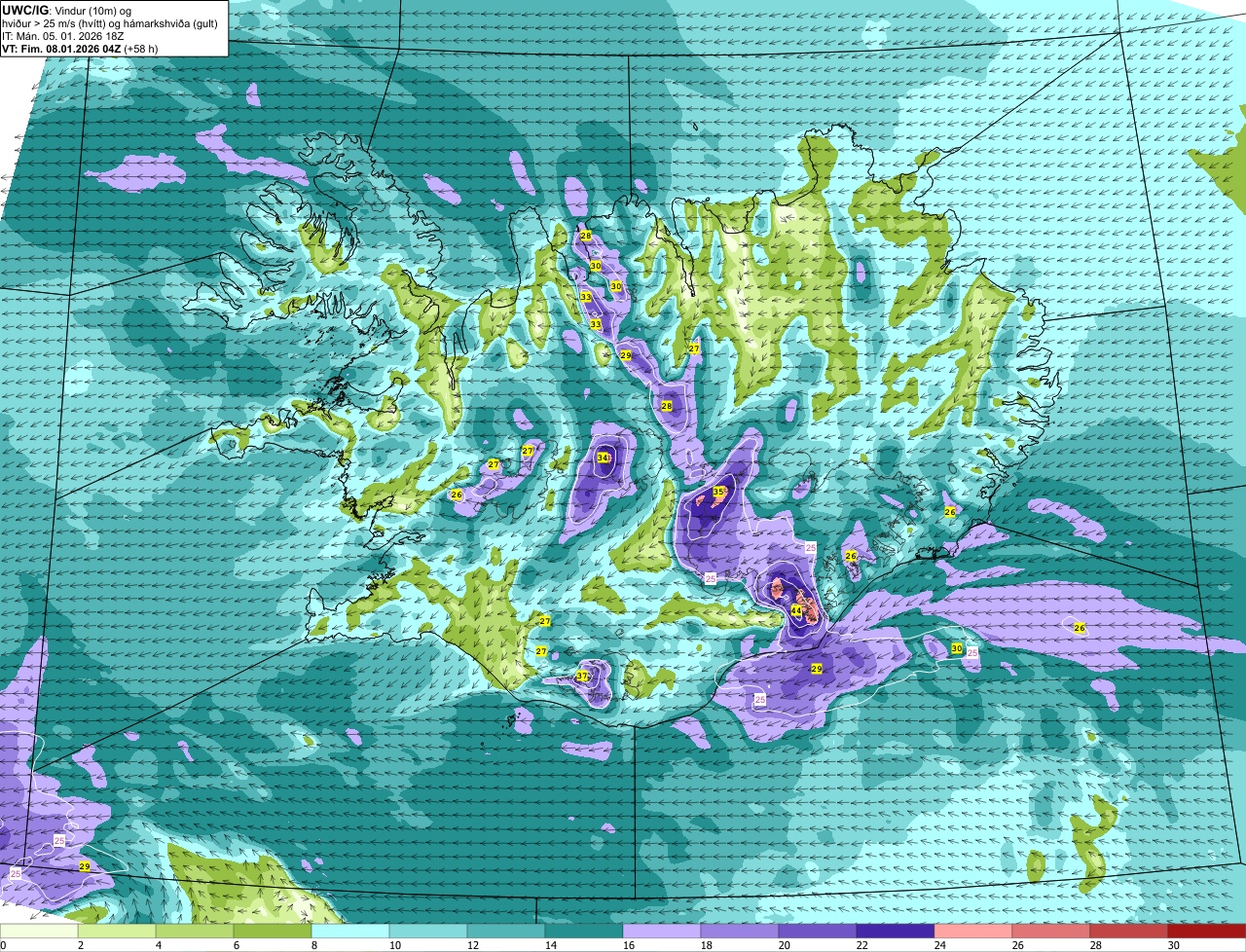Select the number 12 below the color scale
The width and height of the screenshot is (1246, 952).
click(x=472, y=945)
